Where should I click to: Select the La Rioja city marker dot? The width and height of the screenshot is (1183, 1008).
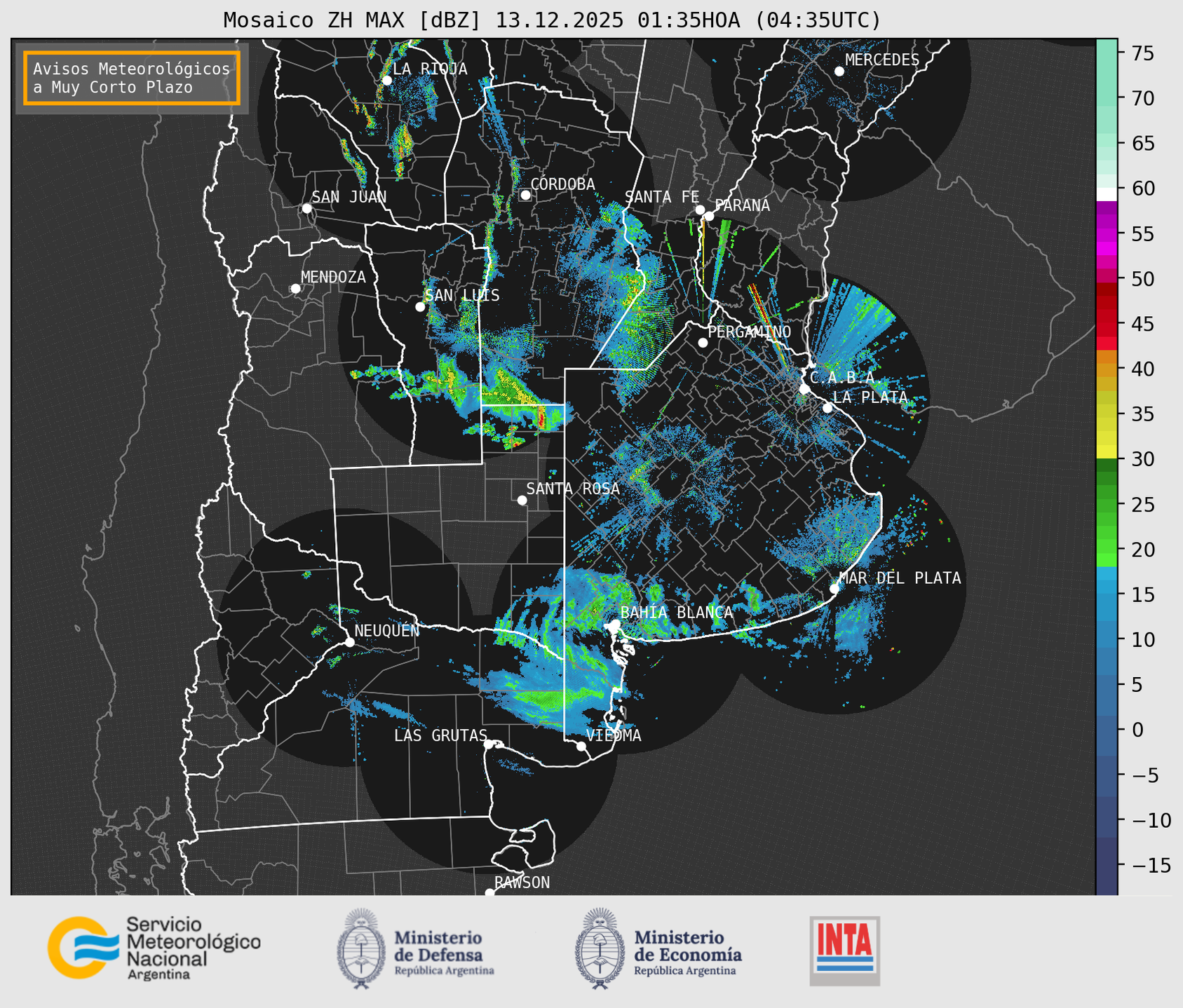(x=386, y=81)
